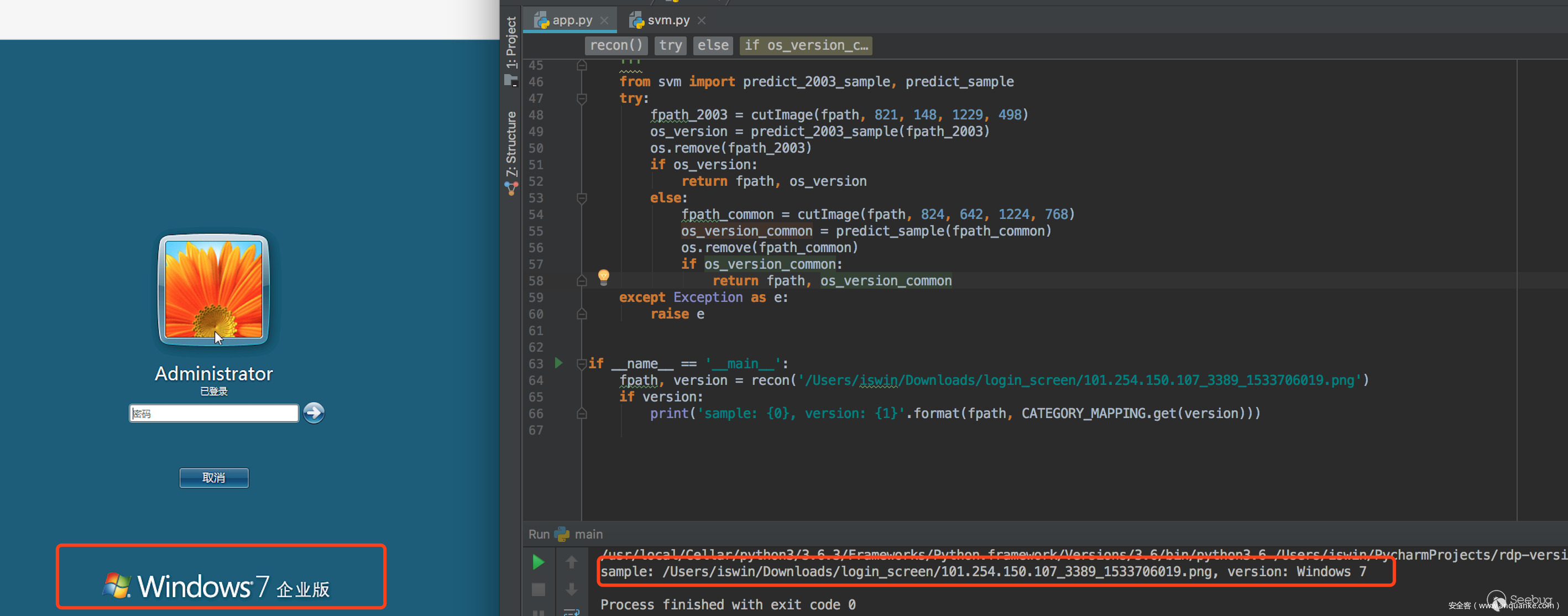Click the 取消 cancel button
Viewport: 1568px width, 616px height.
(213, 478)
